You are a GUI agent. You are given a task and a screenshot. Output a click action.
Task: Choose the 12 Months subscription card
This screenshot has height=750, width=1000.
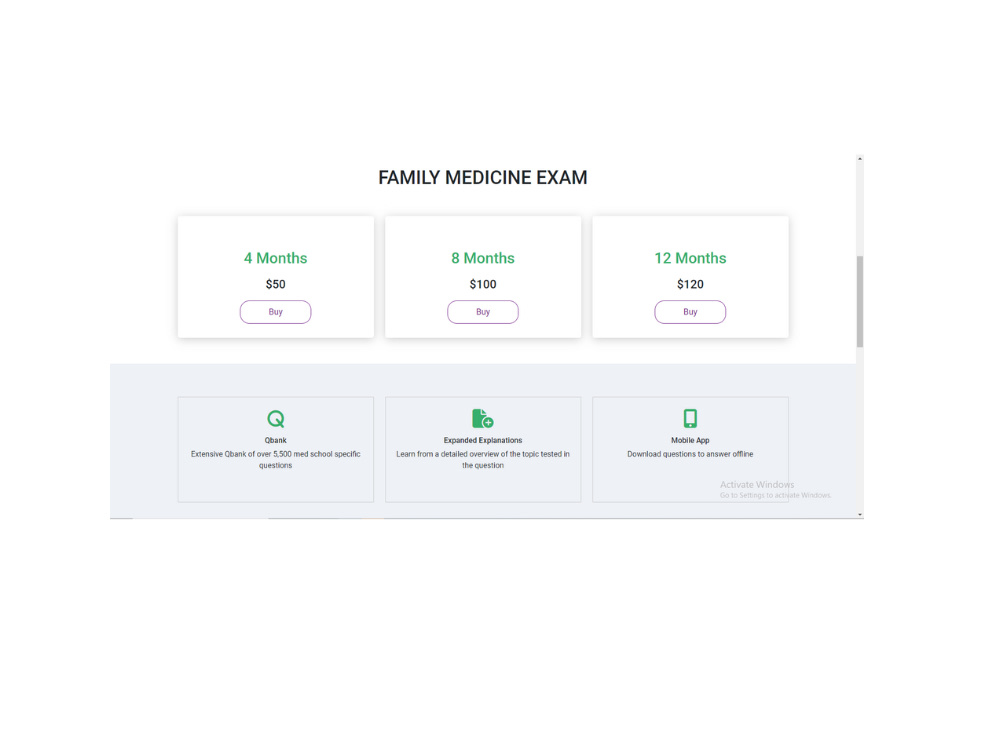coord(690,276)
